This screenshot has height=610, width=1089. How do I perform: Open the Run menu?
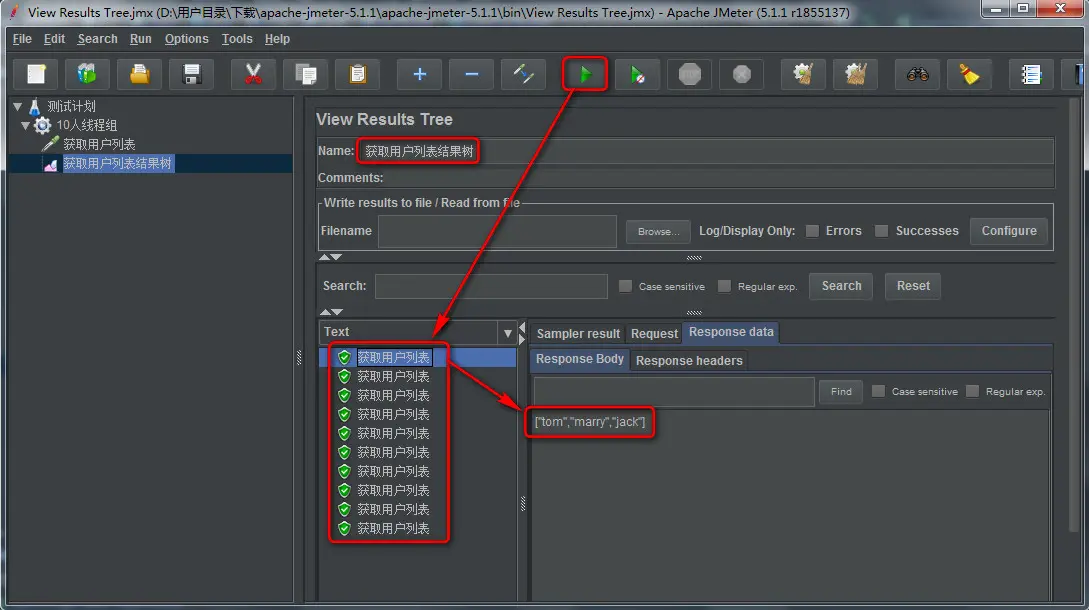[x=140, y=39]
